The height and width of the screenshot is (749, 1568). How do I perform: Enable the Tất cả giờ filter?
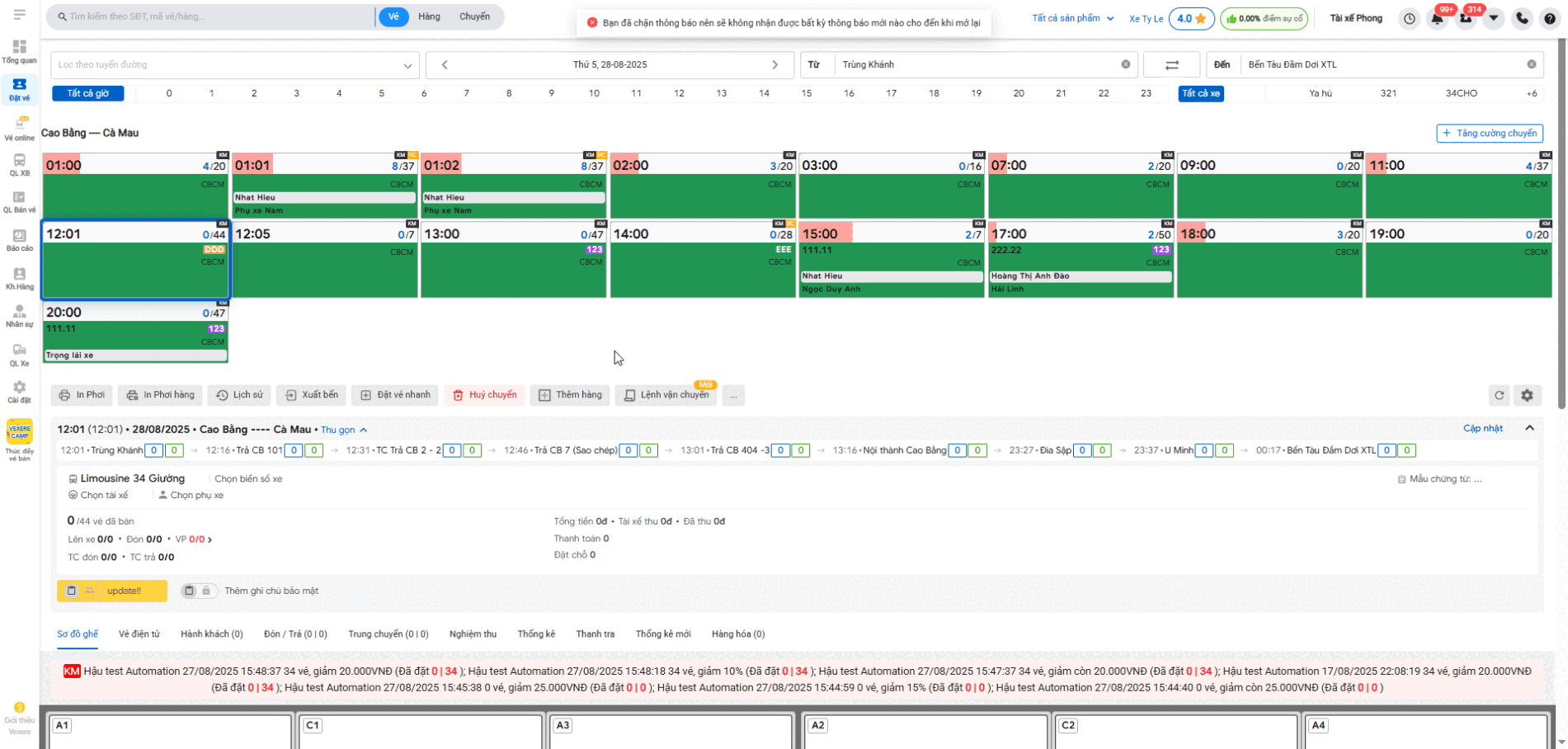point(87,93)
